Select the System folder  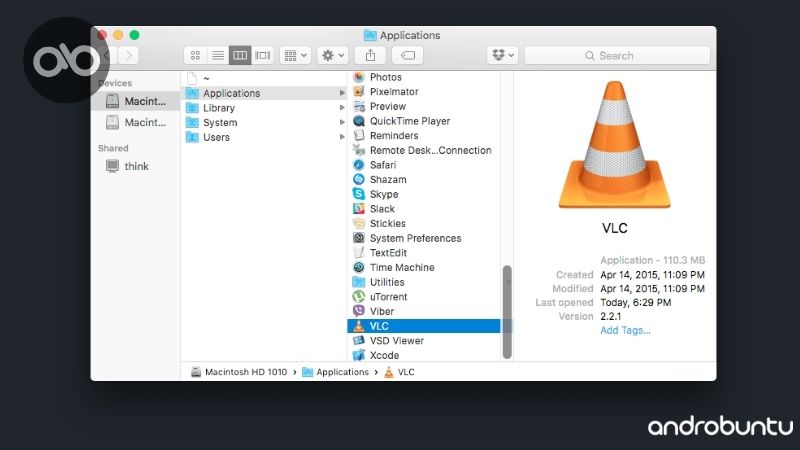(x=212, y=123)
